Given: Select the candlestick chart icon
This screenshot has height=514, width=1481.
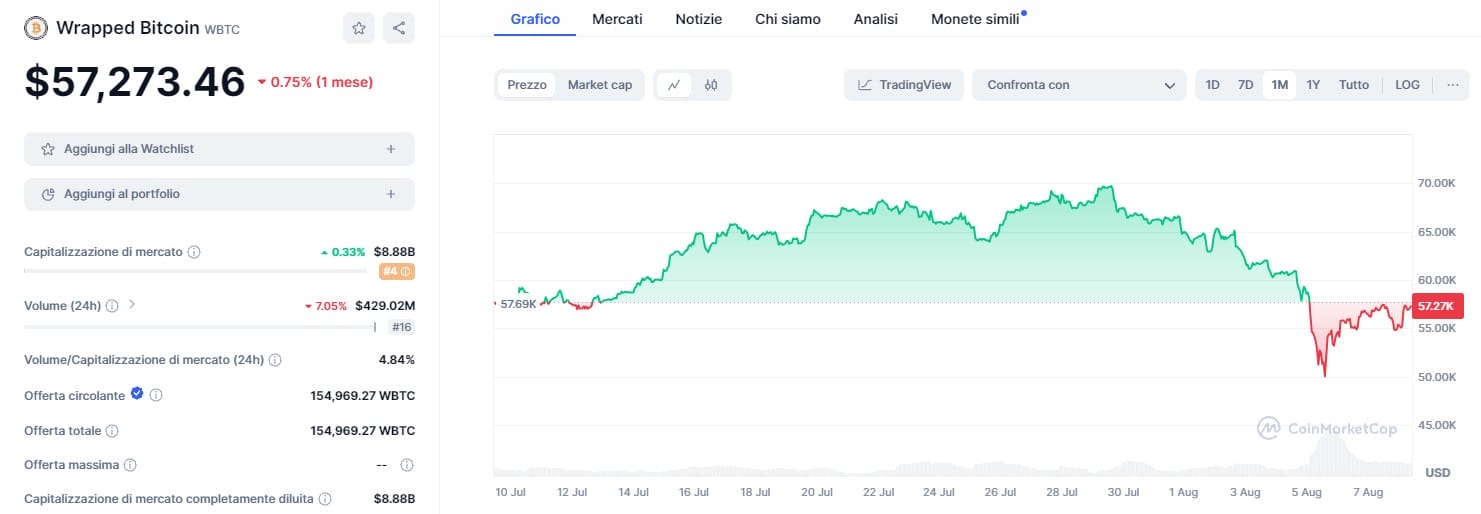Looking at the screenshot, I should [x=711, y=85].
